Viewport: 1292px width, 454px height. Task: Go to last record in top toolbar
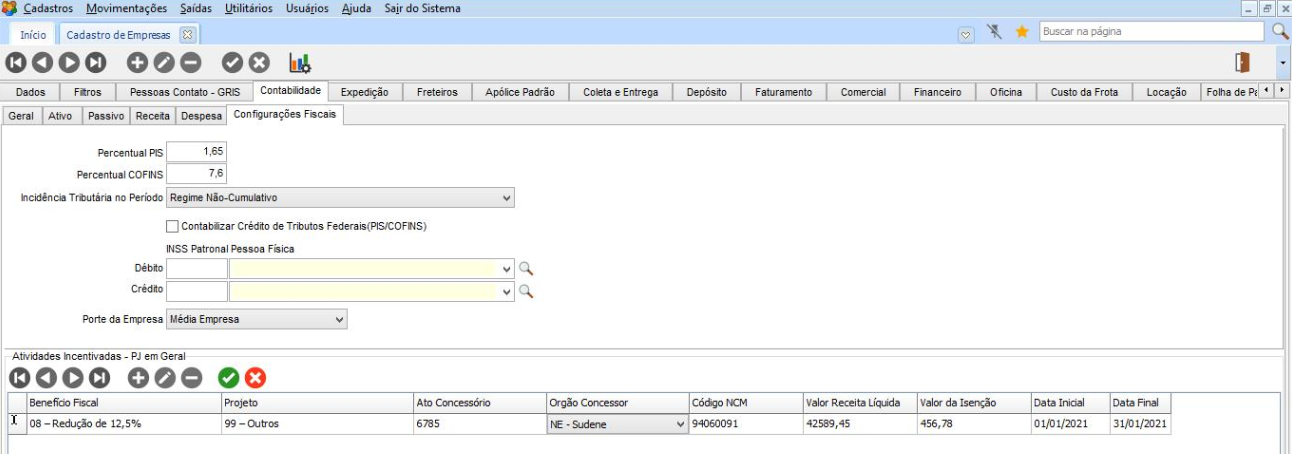coord(96,62)
